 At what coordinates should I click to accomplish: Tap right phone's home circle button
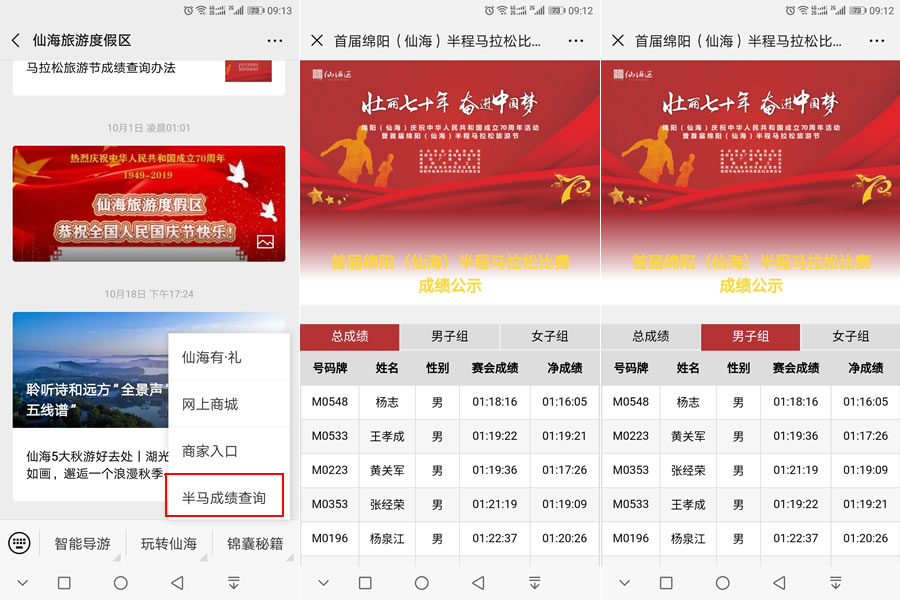point(723,583)
